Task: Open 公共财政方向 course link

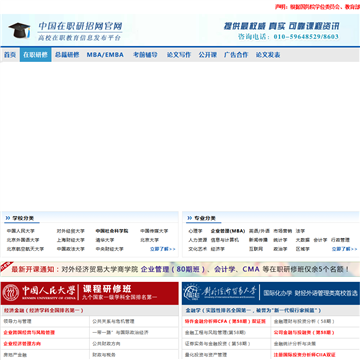Action: point(106,343)
